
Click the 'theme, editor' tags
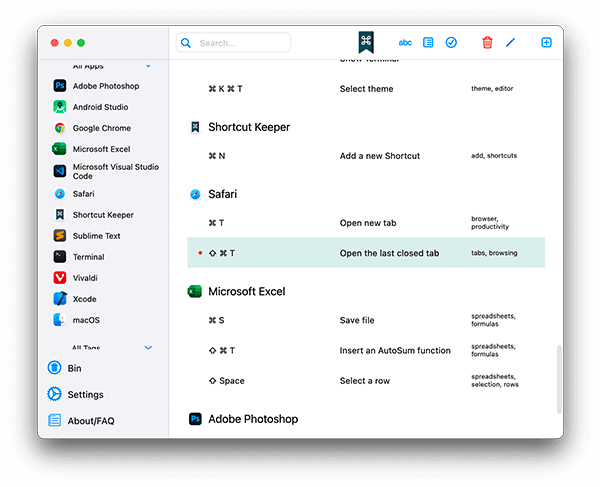tap(492, 88)
